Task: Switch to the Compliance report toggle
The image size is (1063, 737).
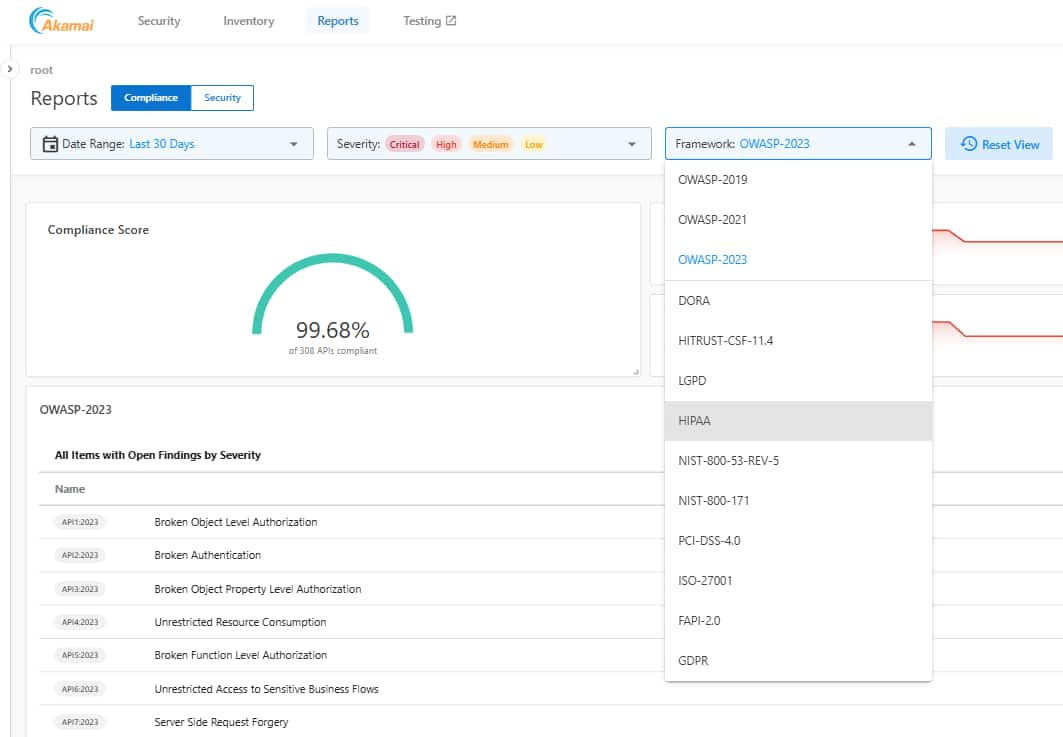Action: tap(151, 98)
